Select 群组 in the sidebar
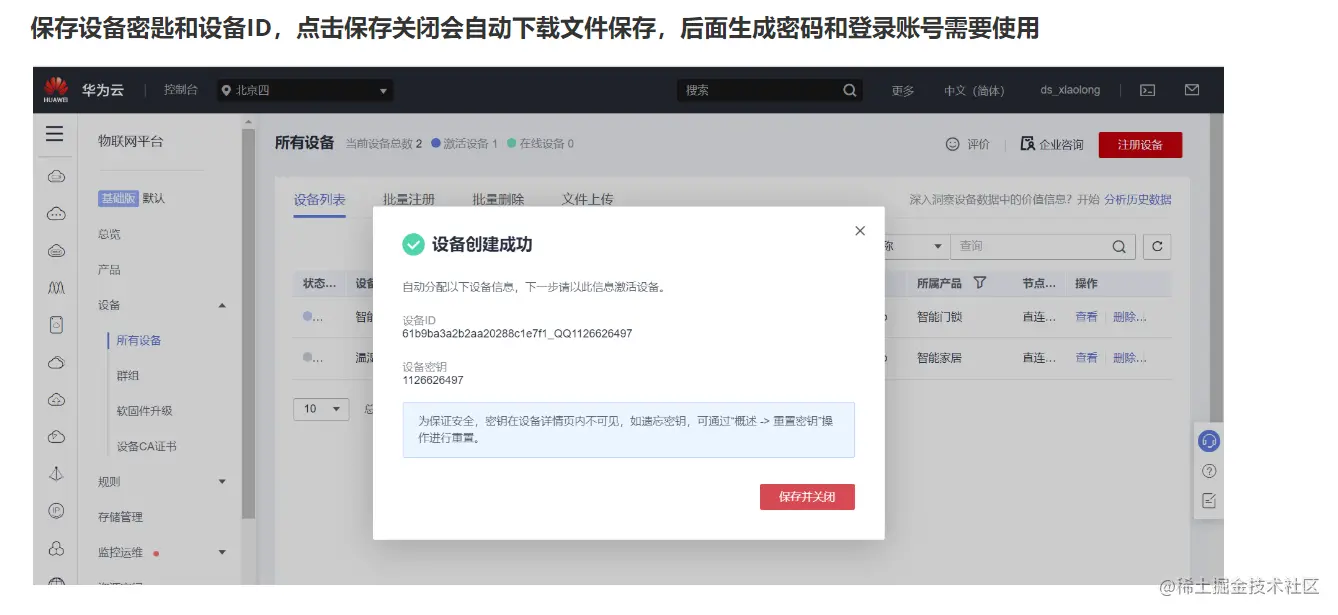 pos(128,376)
